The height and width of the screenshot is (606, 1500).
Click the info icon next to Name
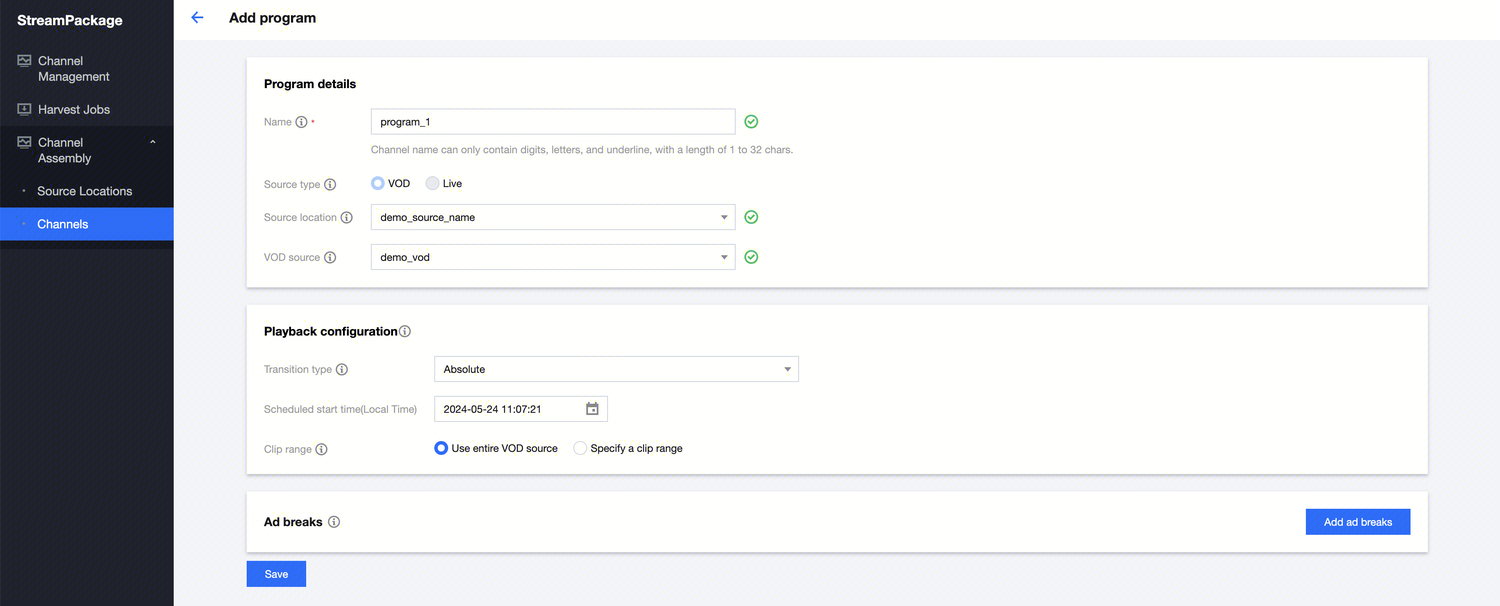pyautogui.click(x=301, y=122)
